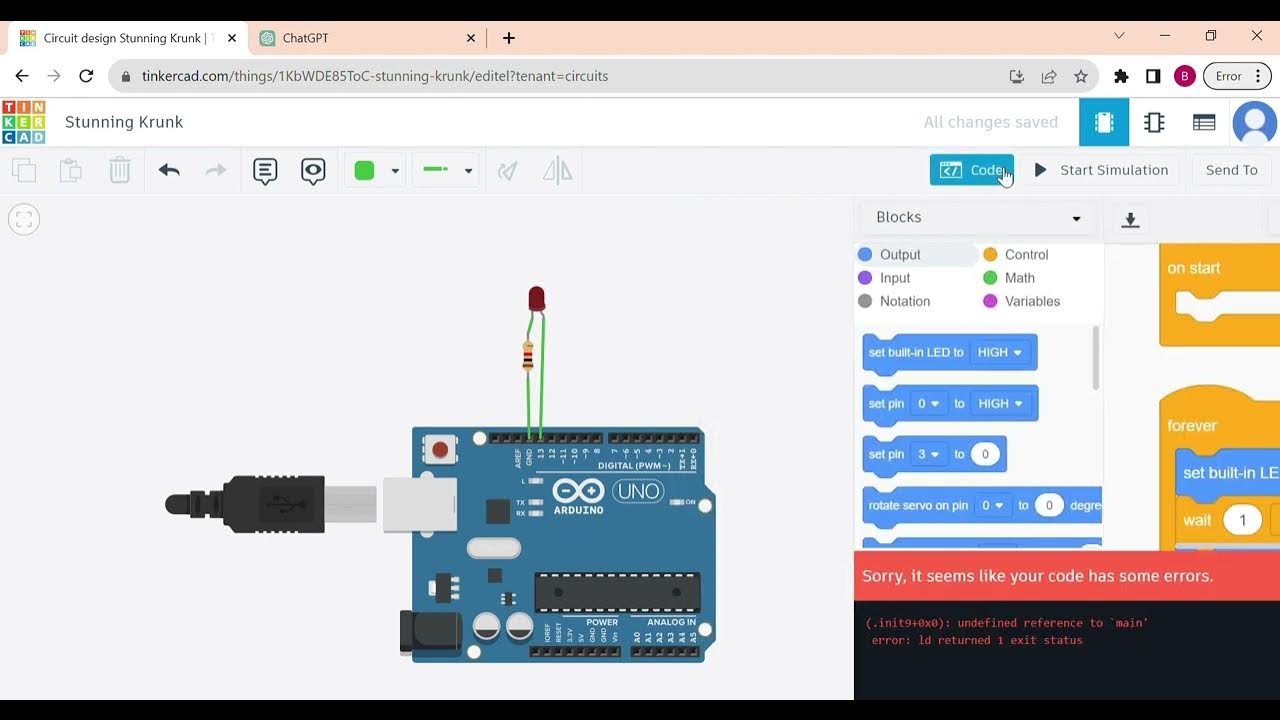Screen dimensions: 1280x720
Task: Switch to the ChatGPT tab
Action: [x=367, y=38]
